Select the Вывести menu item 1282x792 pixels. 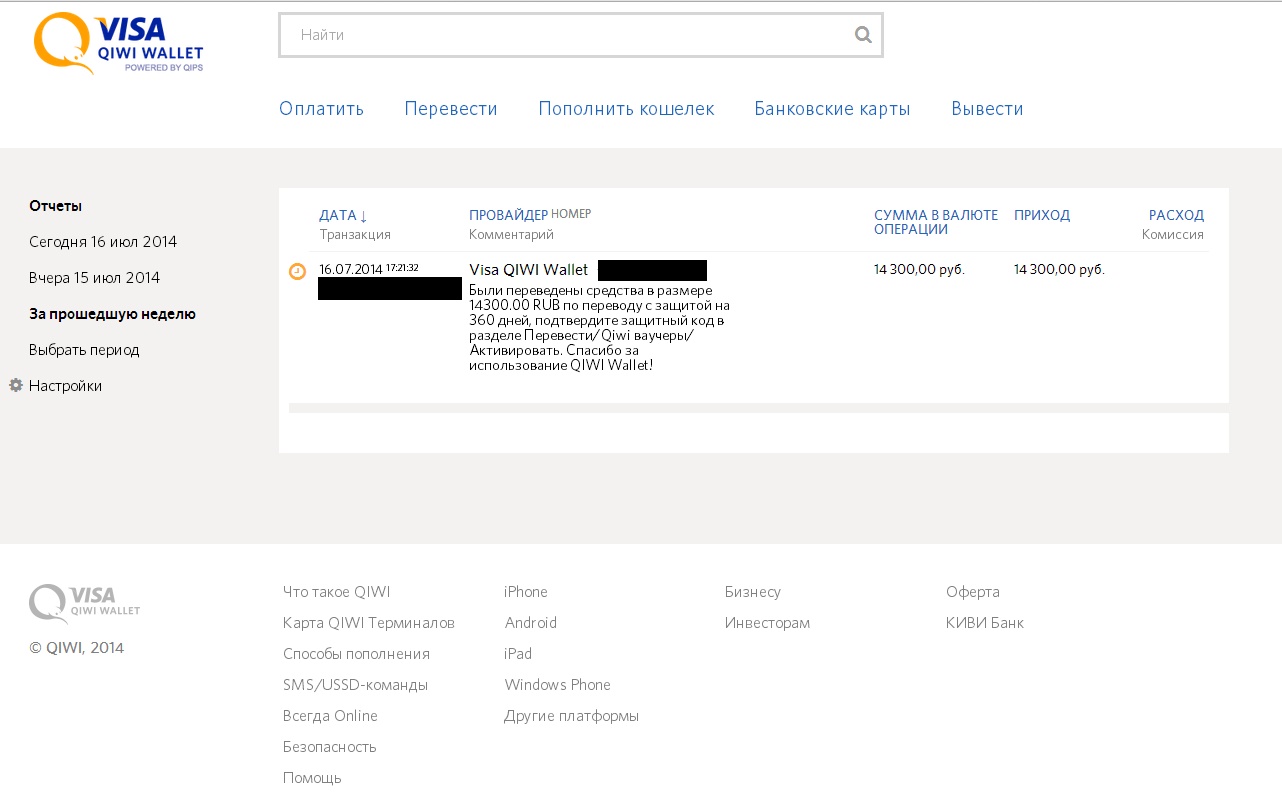pos(987,109)
